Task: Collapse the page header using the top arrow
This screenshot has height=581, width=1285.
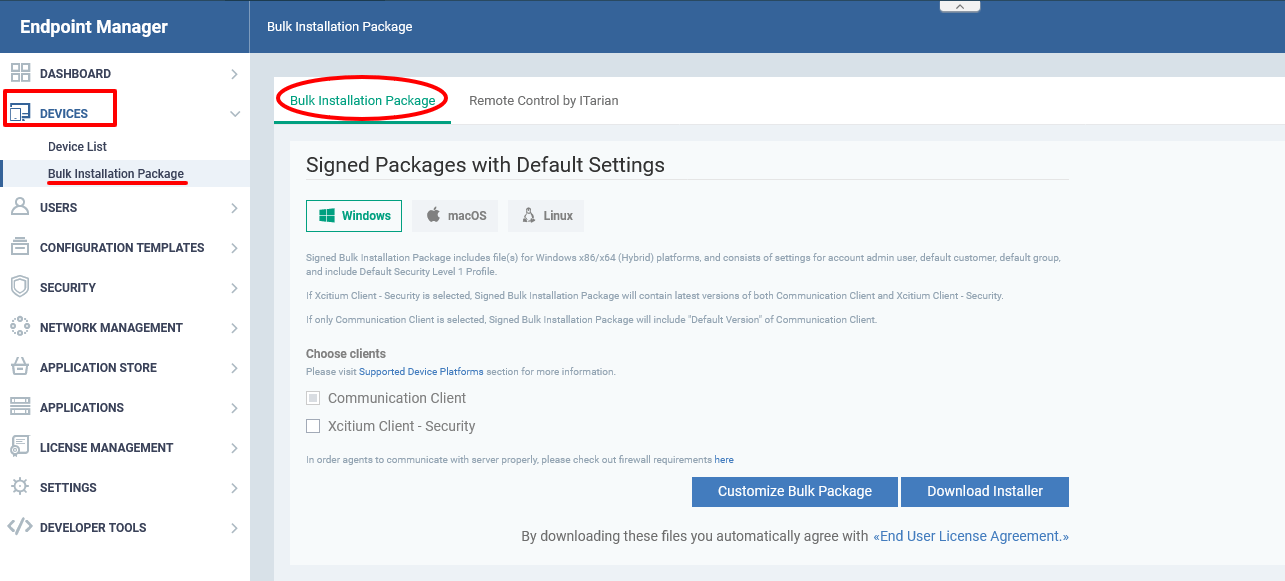Action: click(959, 6)
